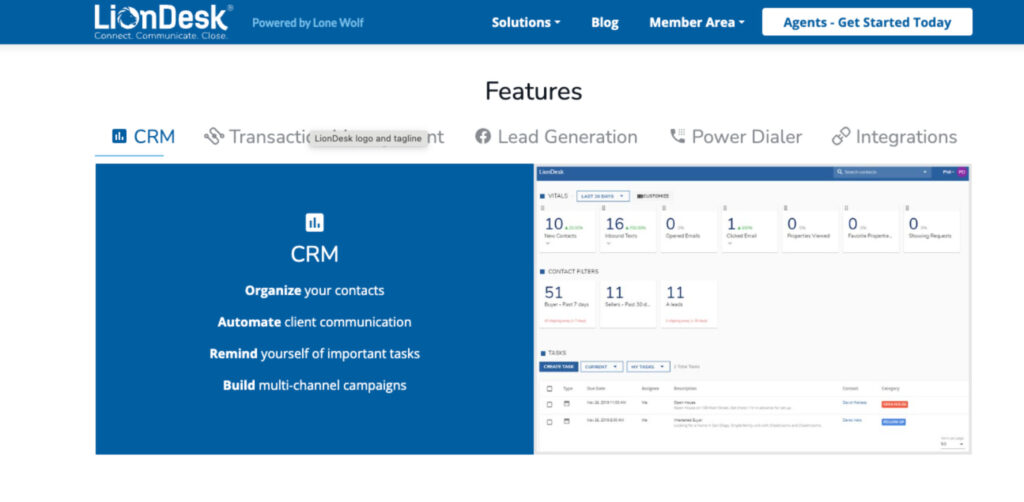The height and width of the screenshot is (502, 1024).
Task: Grab the drag handle above Favorite Properties card
Action: click(846, 207)
